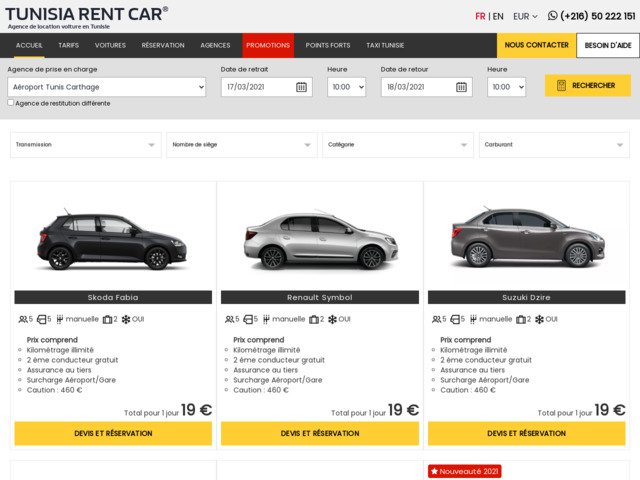Open the return date calendar icon
This screenshot has width=640, height=480.
(461, 87)
